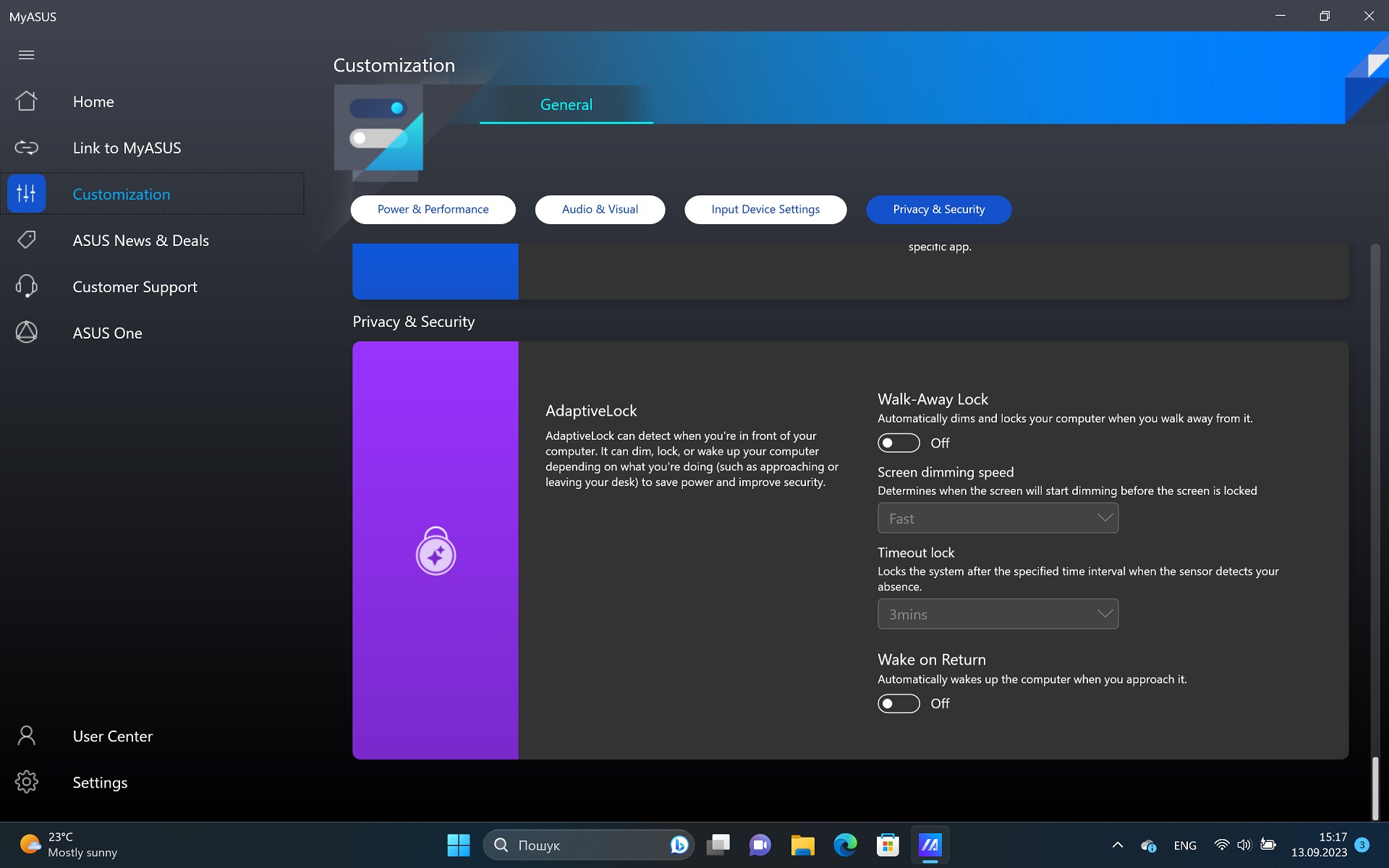
Task: Open File Explorer from the taskbar
Action: [803, 845]
